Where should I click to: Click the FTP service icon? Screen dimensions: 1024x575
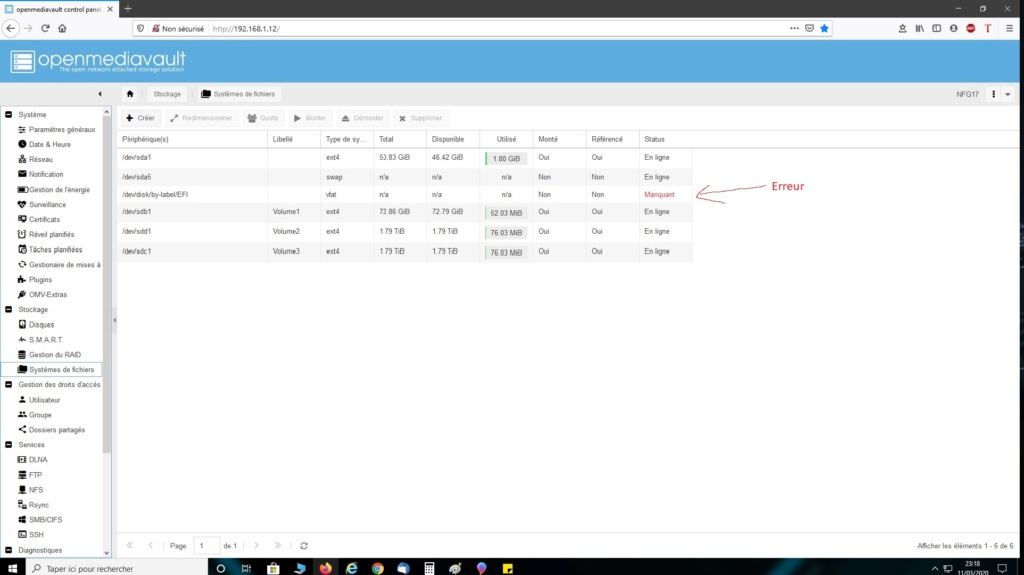tap(22, 475)
